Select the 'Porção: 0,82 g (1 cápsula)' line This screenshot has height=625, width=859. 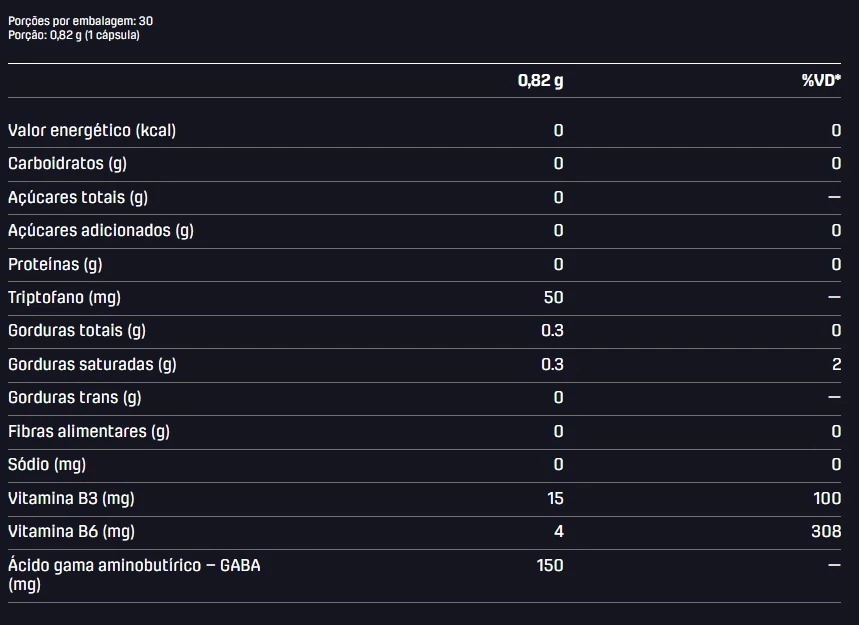(x=74, y=35)
